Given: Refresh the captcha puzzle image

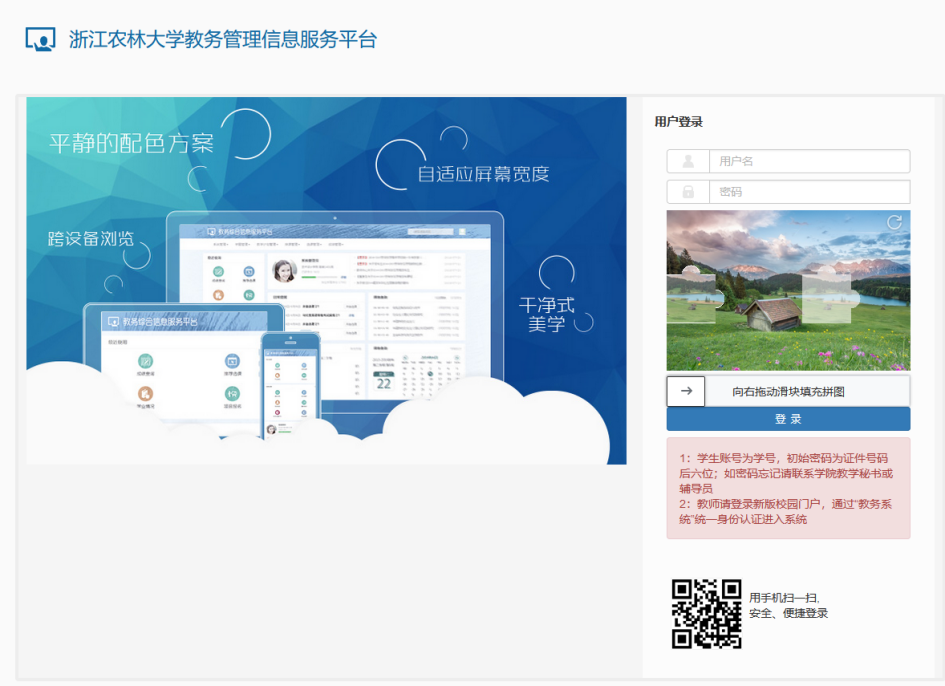Looking at the screenshot, I should click(x=894, y=223).
